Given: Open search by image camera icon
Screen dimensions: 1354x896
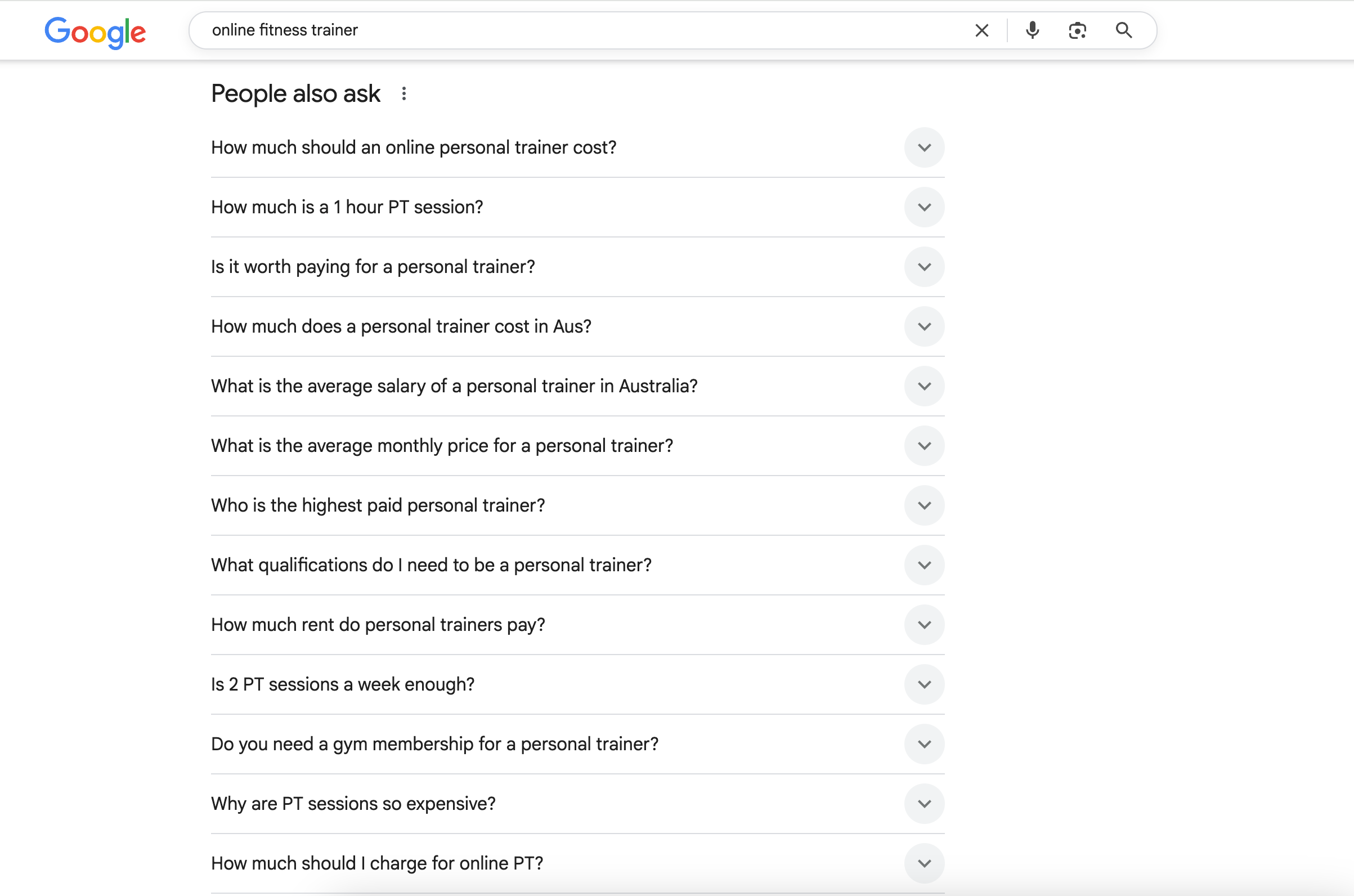Looking at the screenshot, I should click(x=1077, y=30).
